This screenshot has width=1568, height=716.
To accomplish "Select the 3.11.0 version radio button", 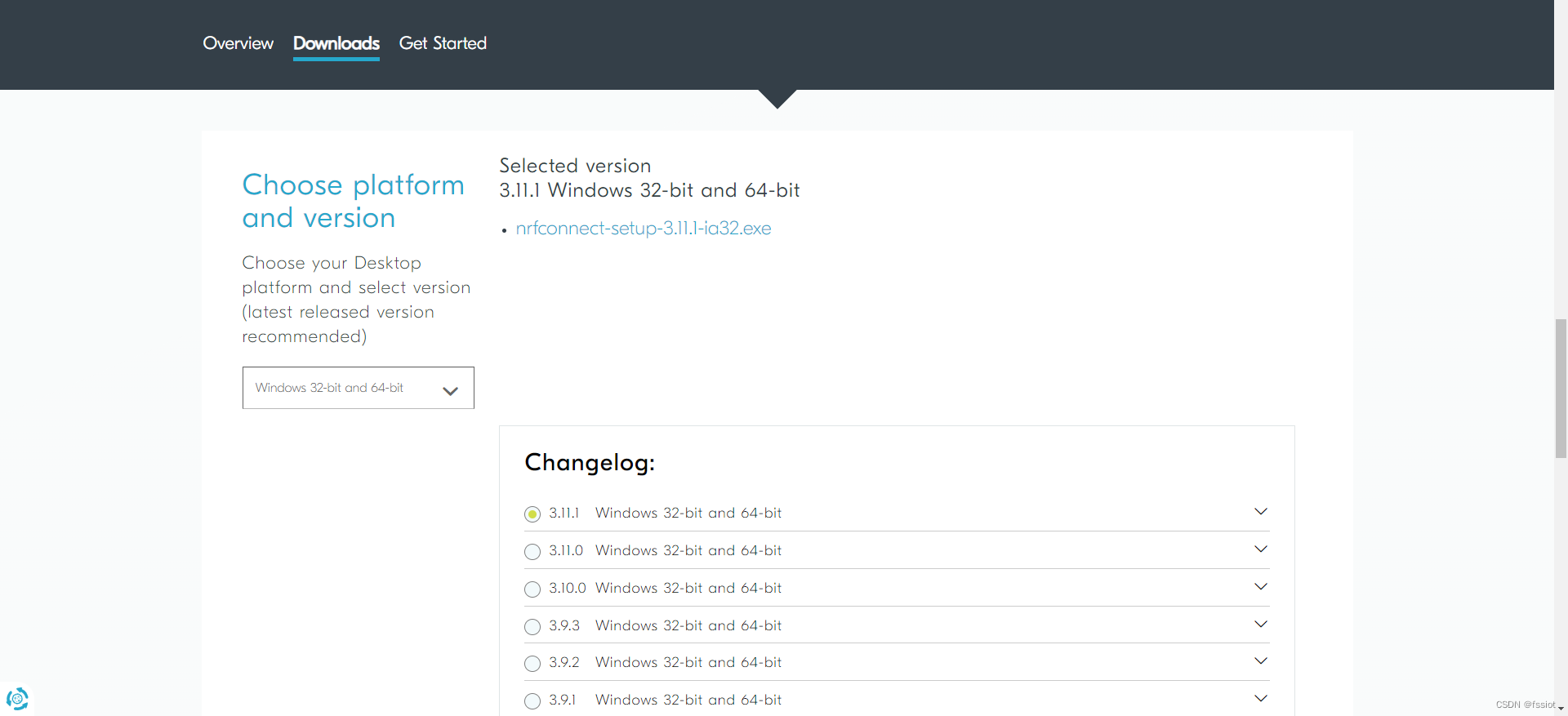I will click(532, 551).
